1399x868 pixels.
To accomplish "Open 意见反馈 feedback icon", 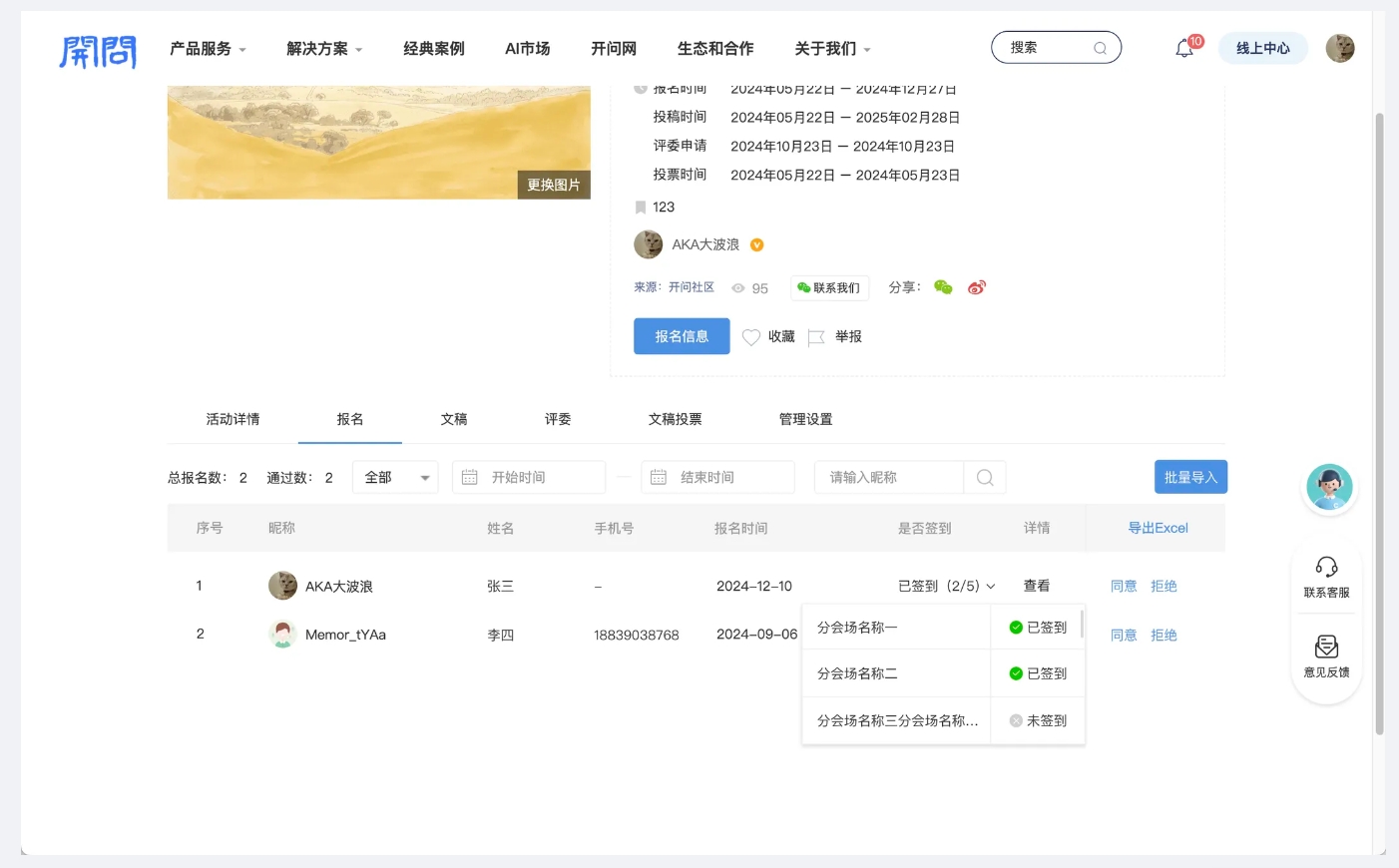I will coord(1326,648).
